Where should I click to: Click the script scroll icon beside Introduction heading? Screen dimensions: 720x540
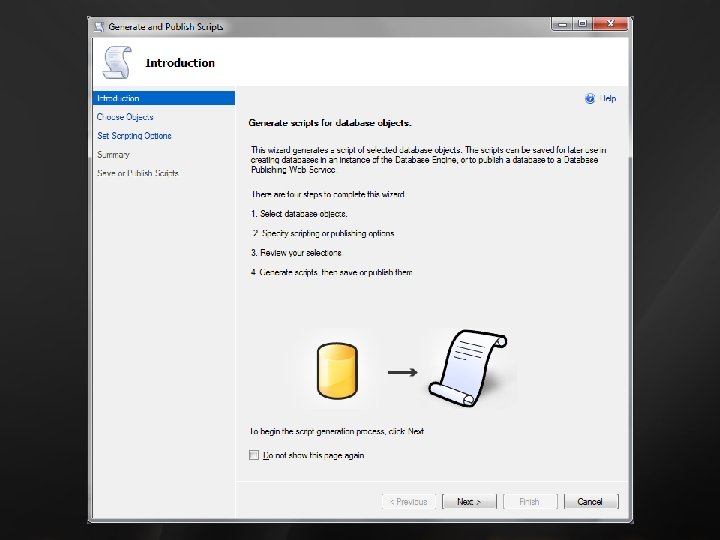(x=117, y=62)
